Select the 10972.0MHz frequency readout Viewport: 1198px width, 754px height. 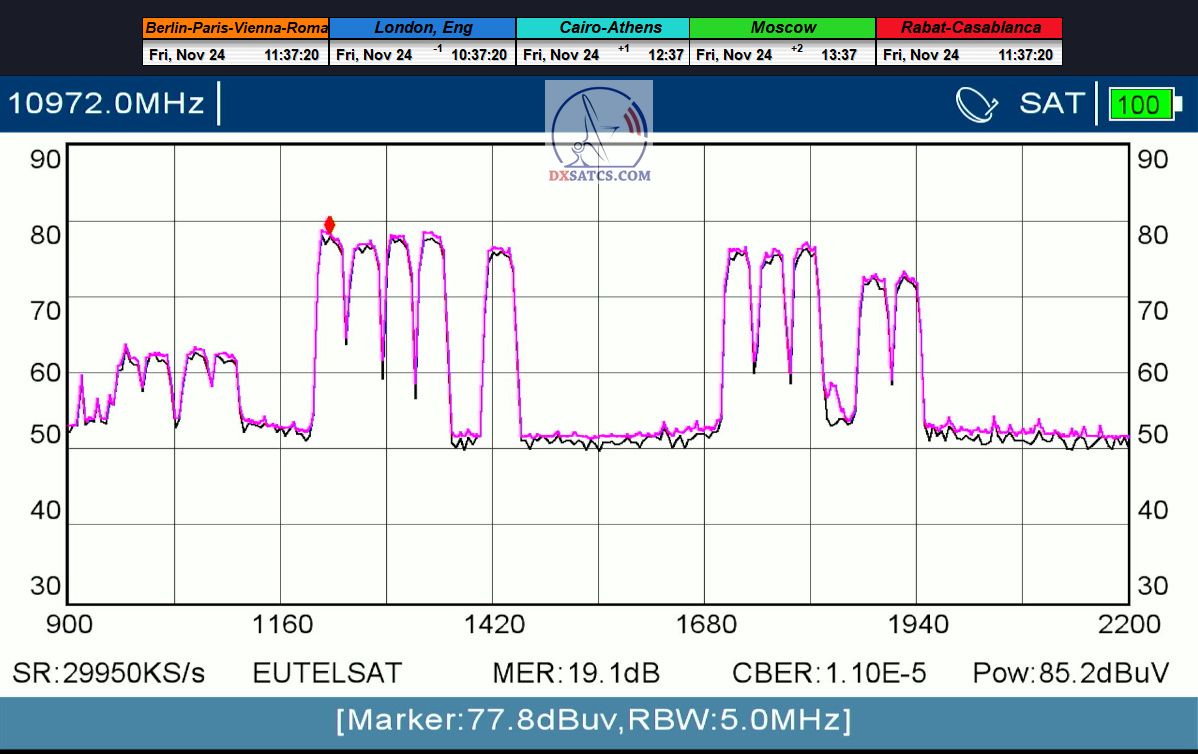(x=106, y=103)
